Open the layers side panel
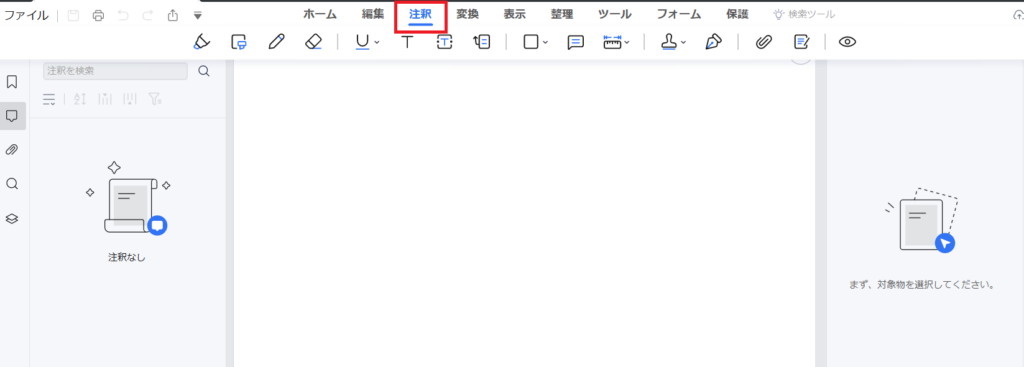Screen dimensions: 1024x367 tap(12, 219)
